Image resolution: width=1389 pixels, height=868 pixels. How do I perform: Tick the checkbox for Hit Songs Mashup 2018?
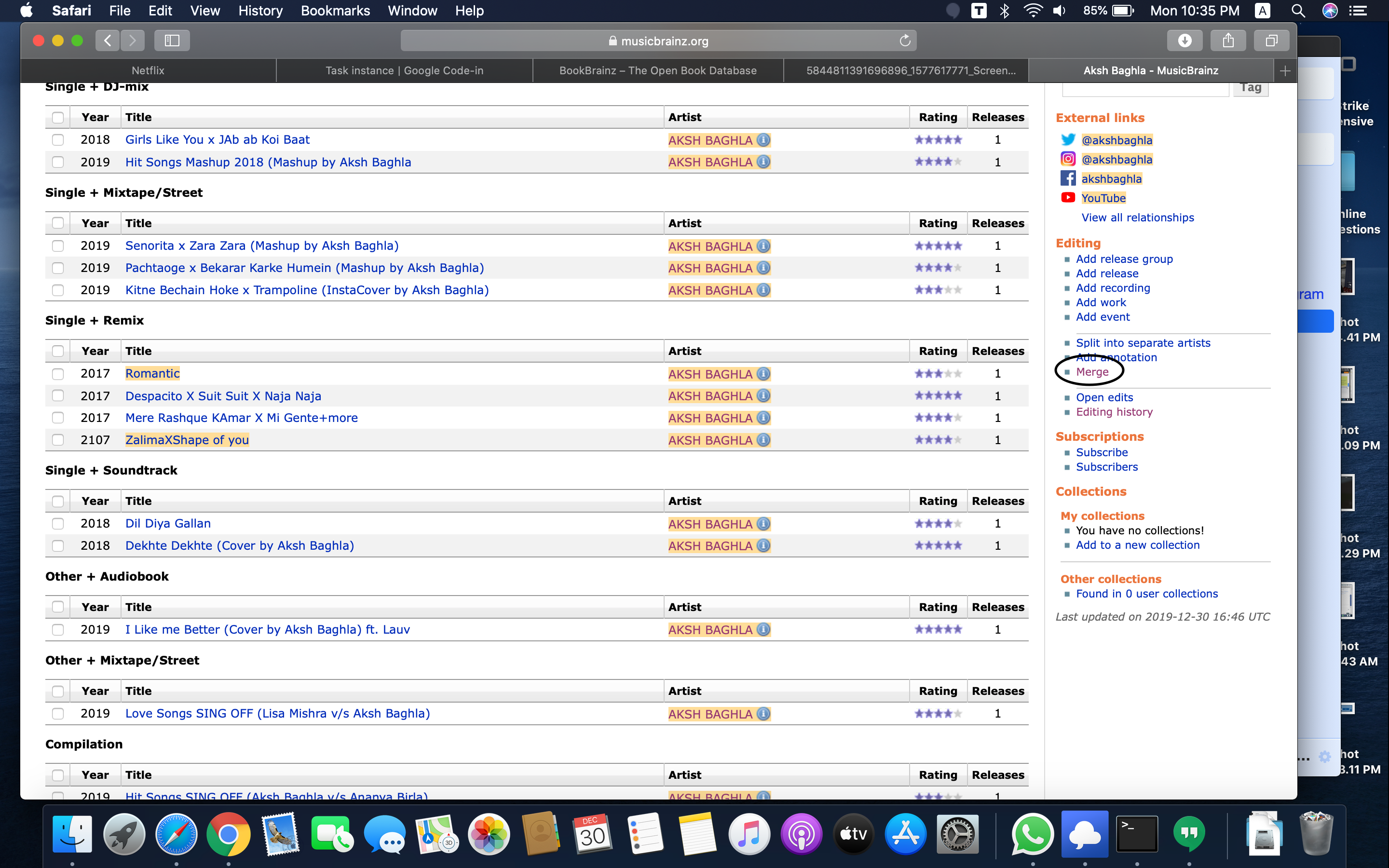(x=58, y=162)
